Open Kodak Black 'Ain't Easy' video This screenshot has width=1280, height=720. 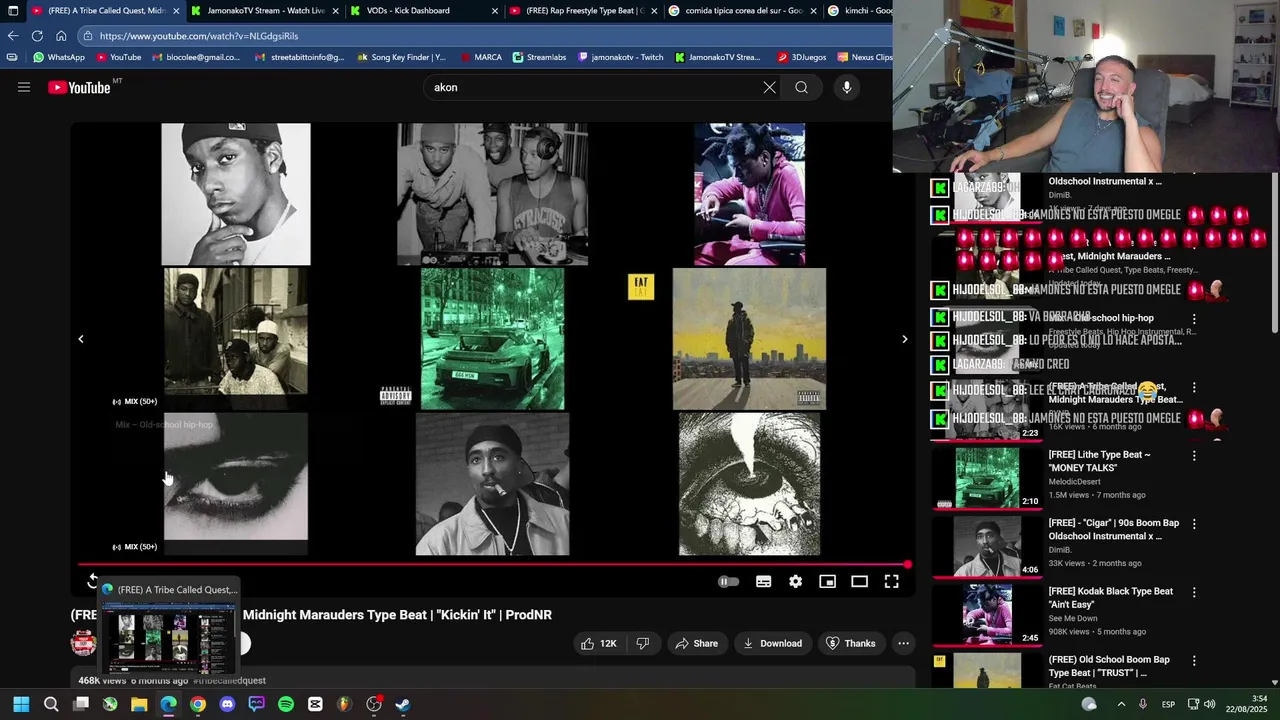(x=1110, y=597)
